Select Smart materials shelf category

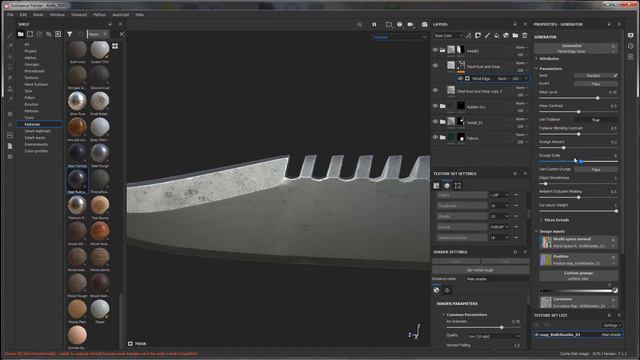coord(38,131)
